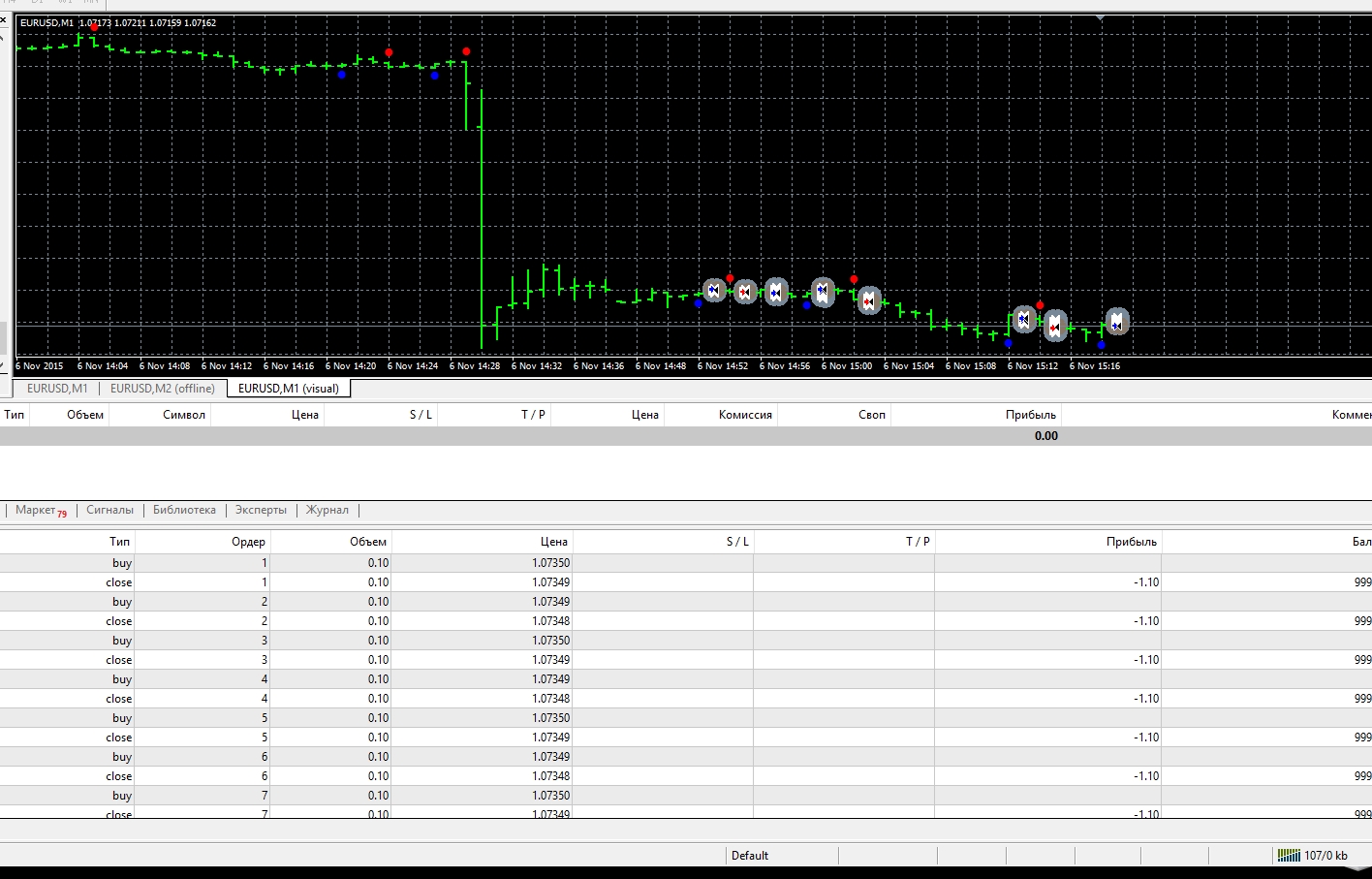Click the 6 Nov 2015 date label
Viewport: 1372px width, 879px height.
[40, 366]
